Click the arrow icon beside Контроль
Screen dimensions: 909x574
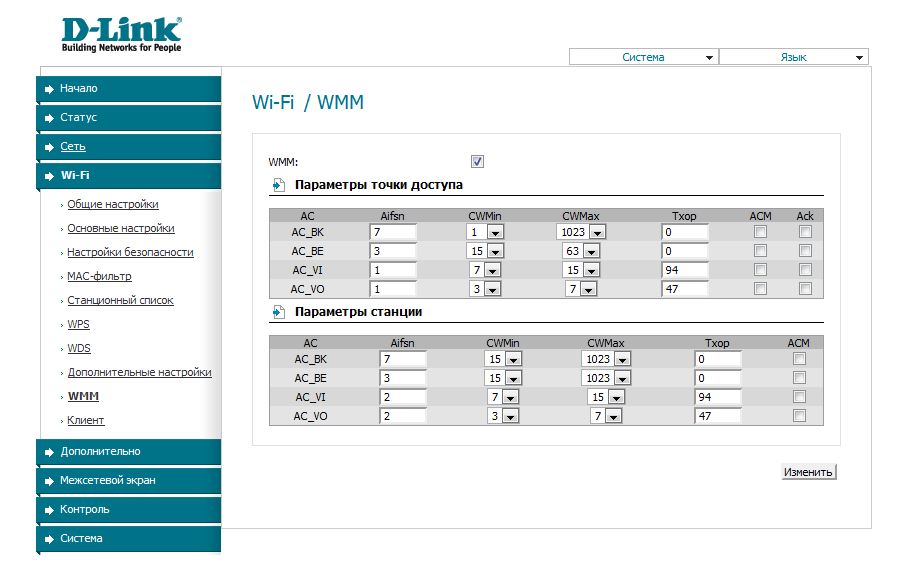pos(49,510)
